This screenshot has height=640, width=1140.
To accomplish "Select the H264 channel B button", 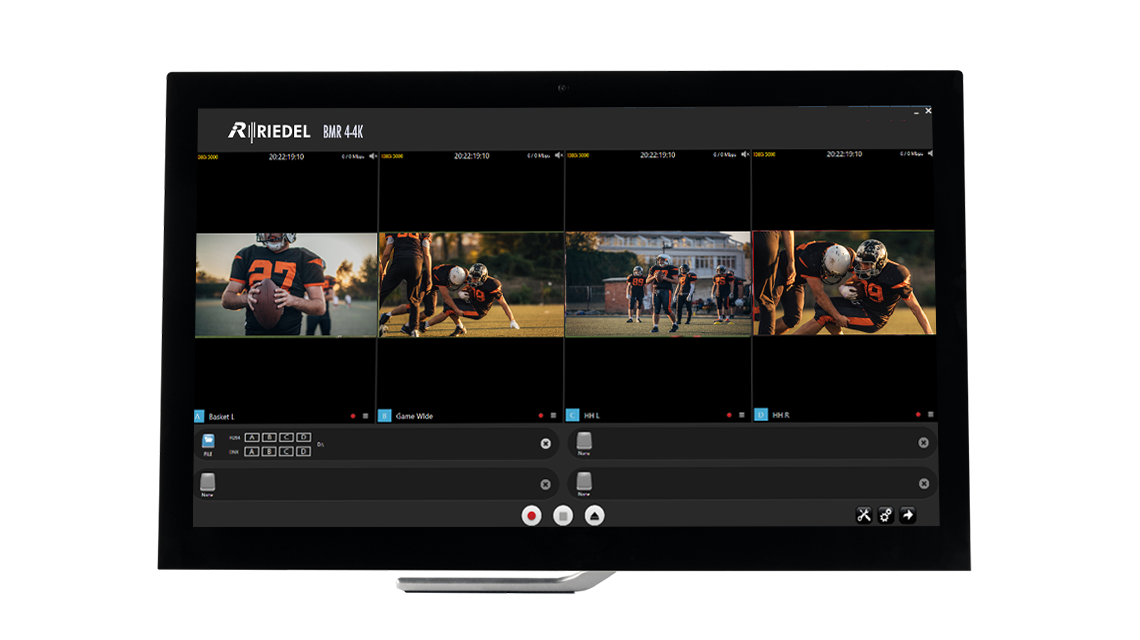I will point(269,437).
